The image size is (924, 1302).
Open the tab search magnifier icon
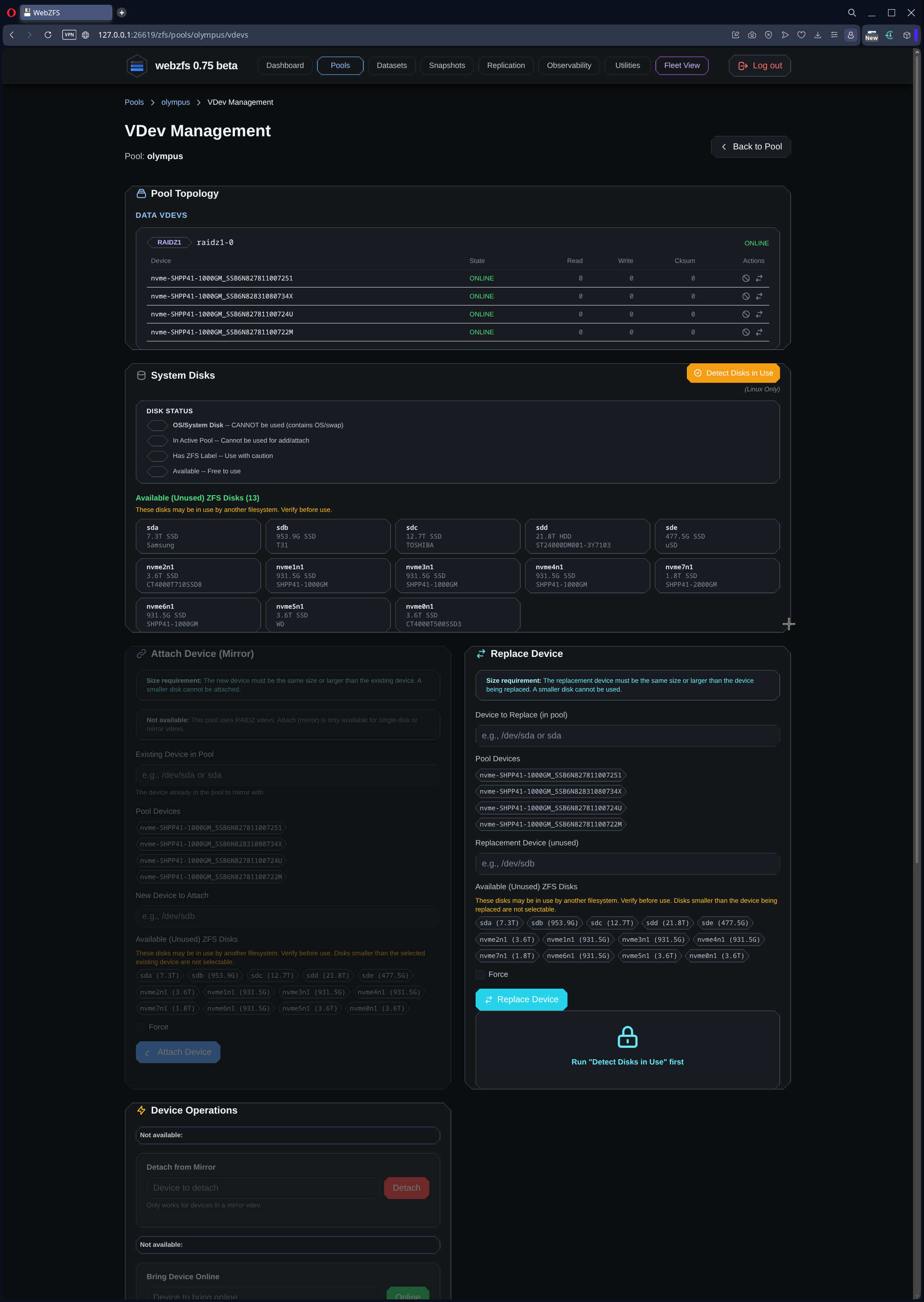[x=852, y=13]
